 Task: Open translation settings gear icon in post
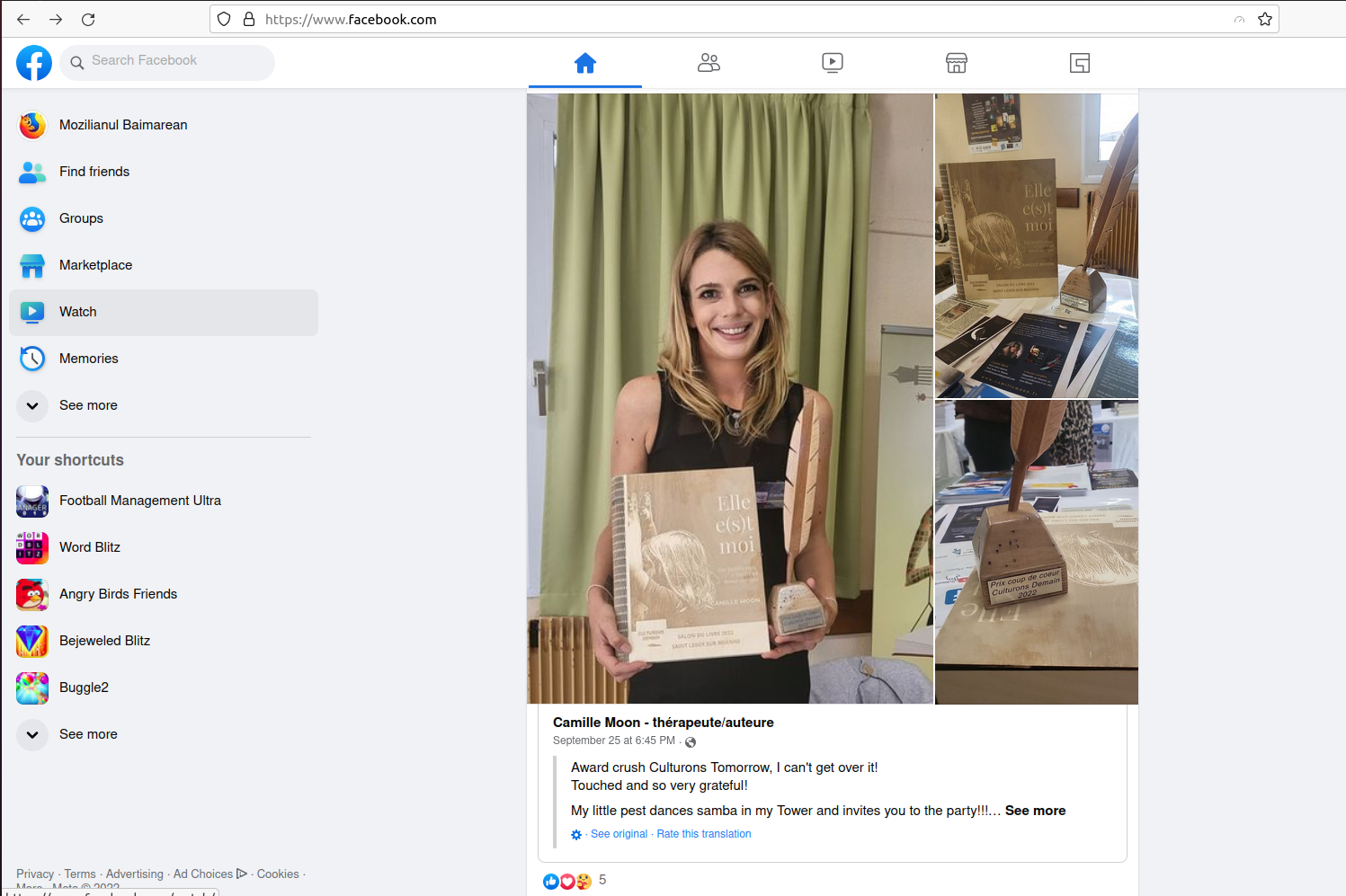pyautogui.click(x=576, y=835)
